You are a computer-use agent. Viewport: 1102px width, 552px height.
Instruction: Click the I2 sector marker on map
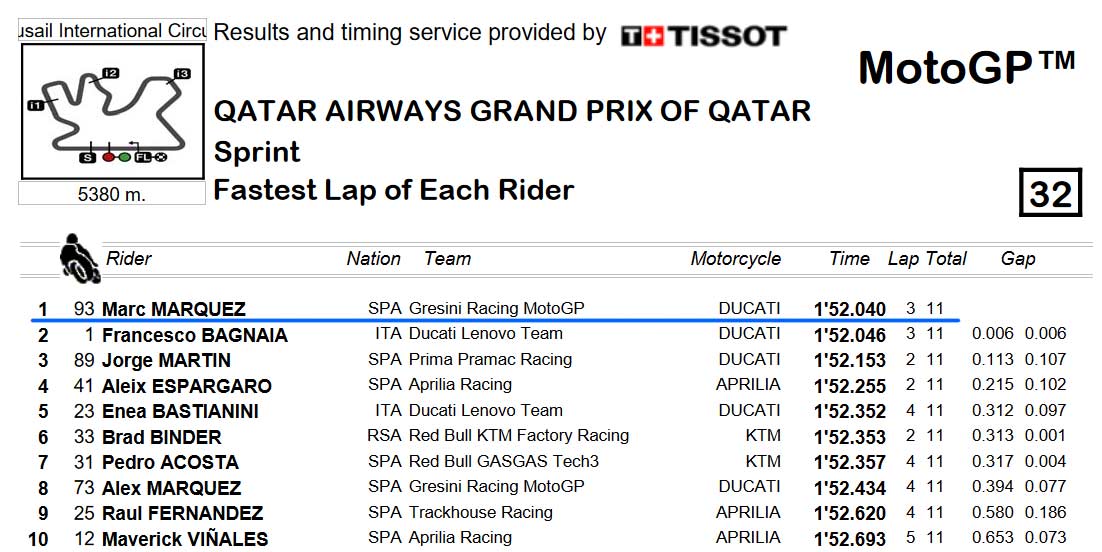(110, 73)
